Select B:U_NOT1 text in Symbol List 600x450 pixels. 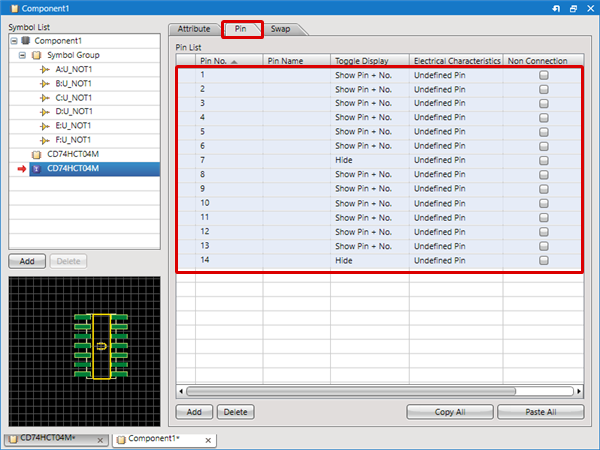coord(73,83)
